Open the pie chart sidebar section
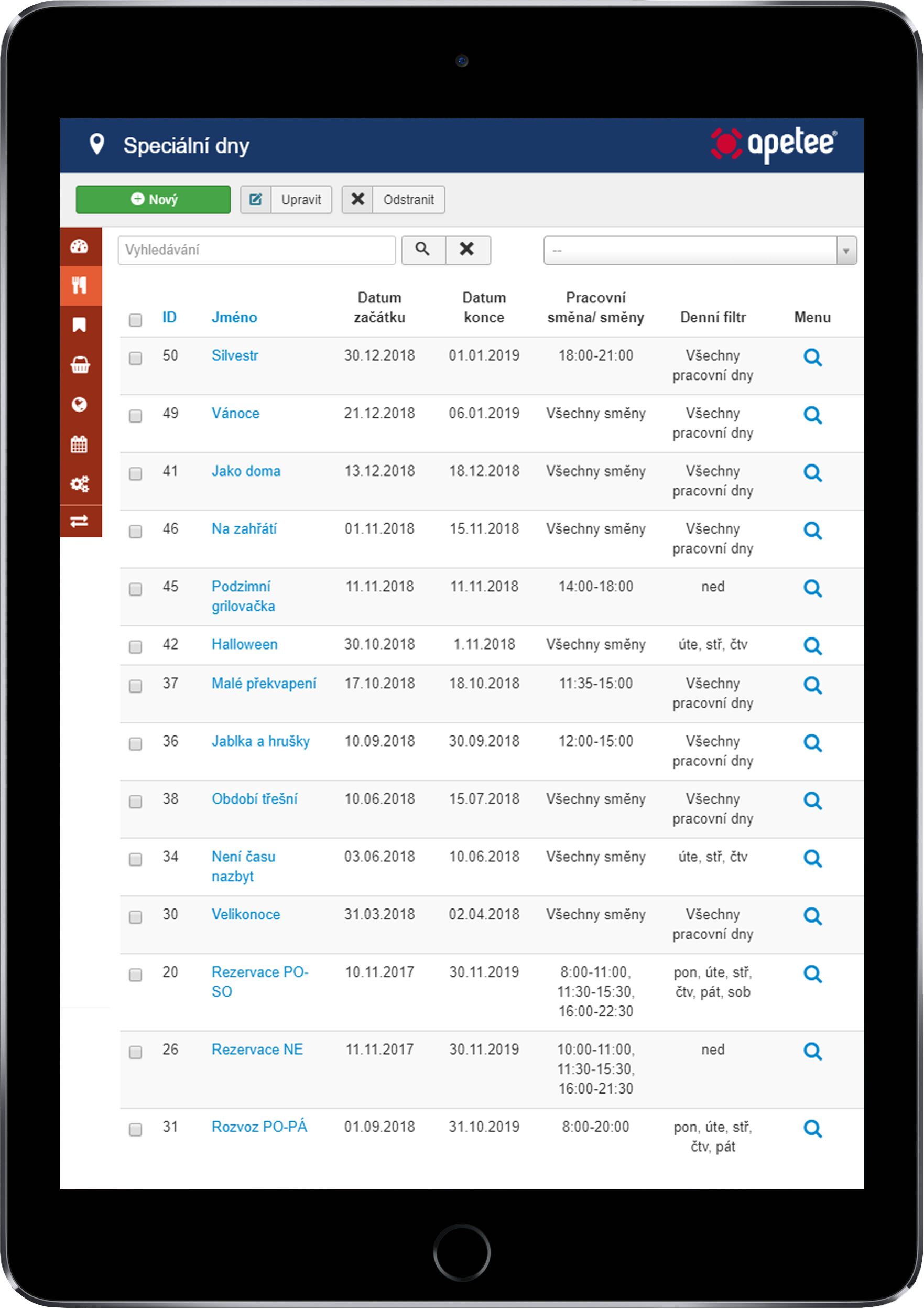The height and width of the screenshot is (1309, 924). tap(79, 404)
